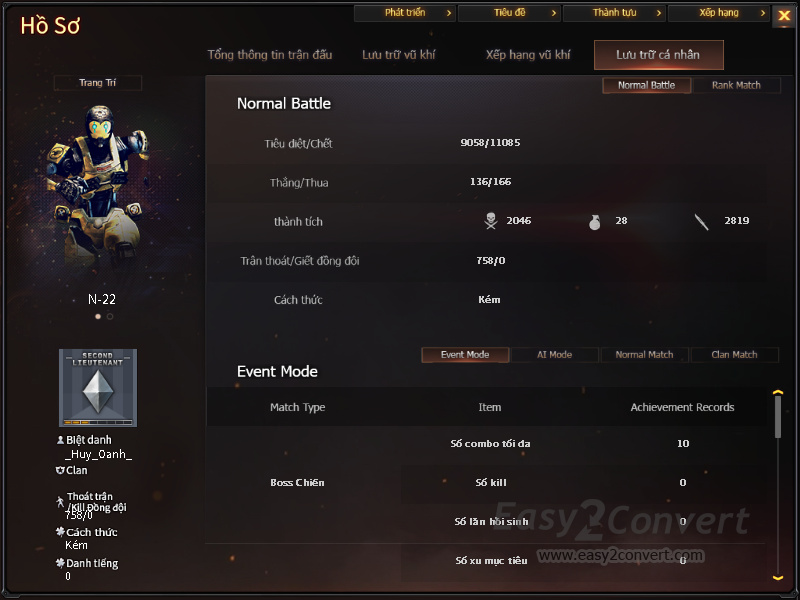Select the first character page dot

click(98, 316)
